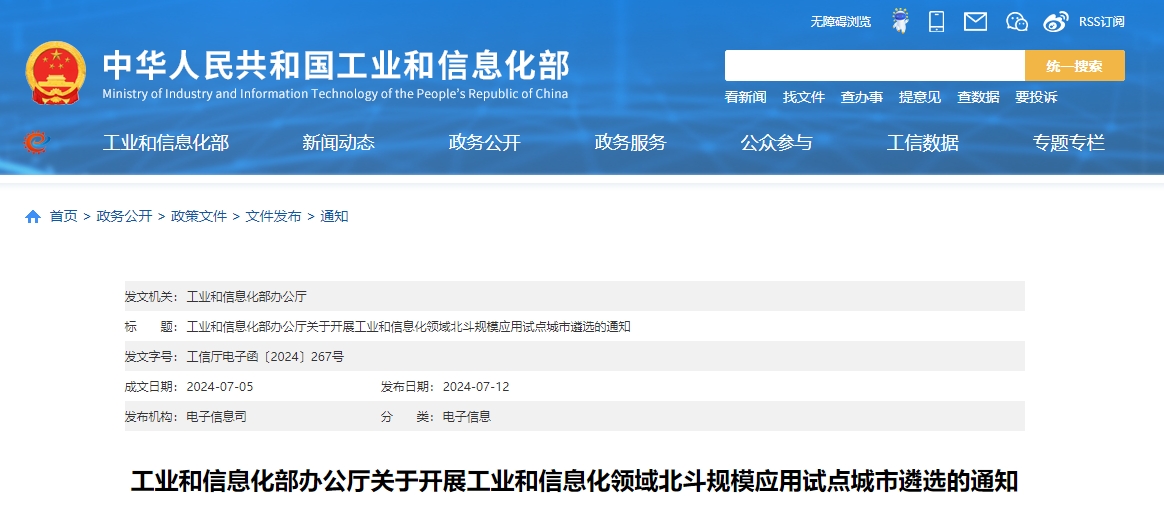Open the Weibo icon

click(1055, 22)
